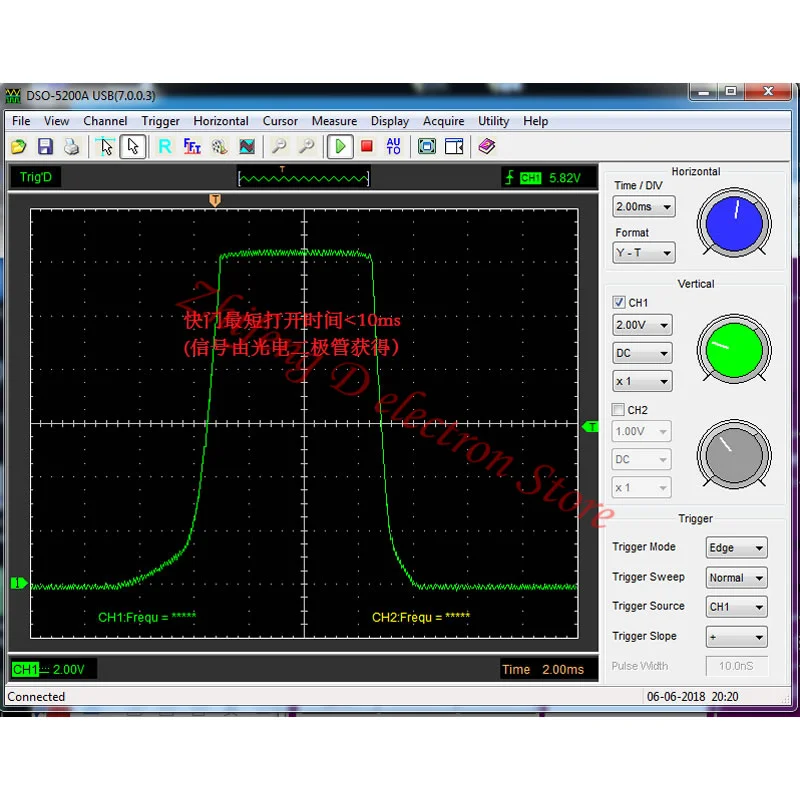Open the Time/DIV 2.00ms dropdown

tap(643, 207)
